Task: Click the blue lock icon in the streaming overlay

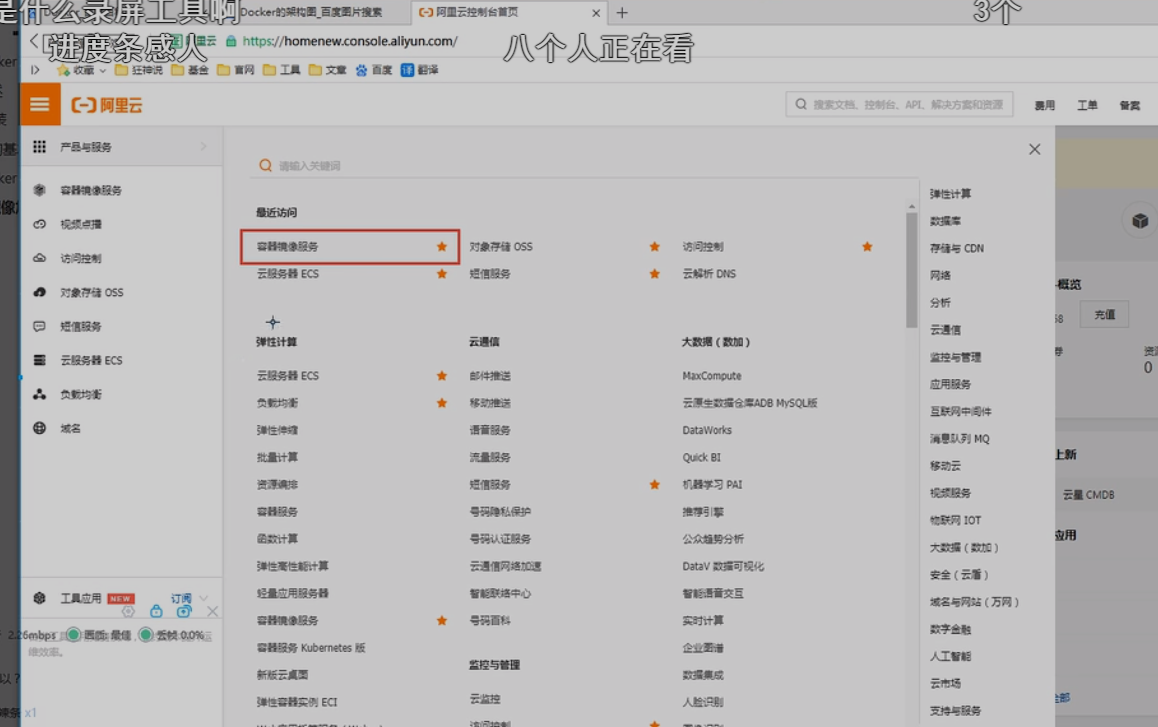Action: (x=156, y=611)
